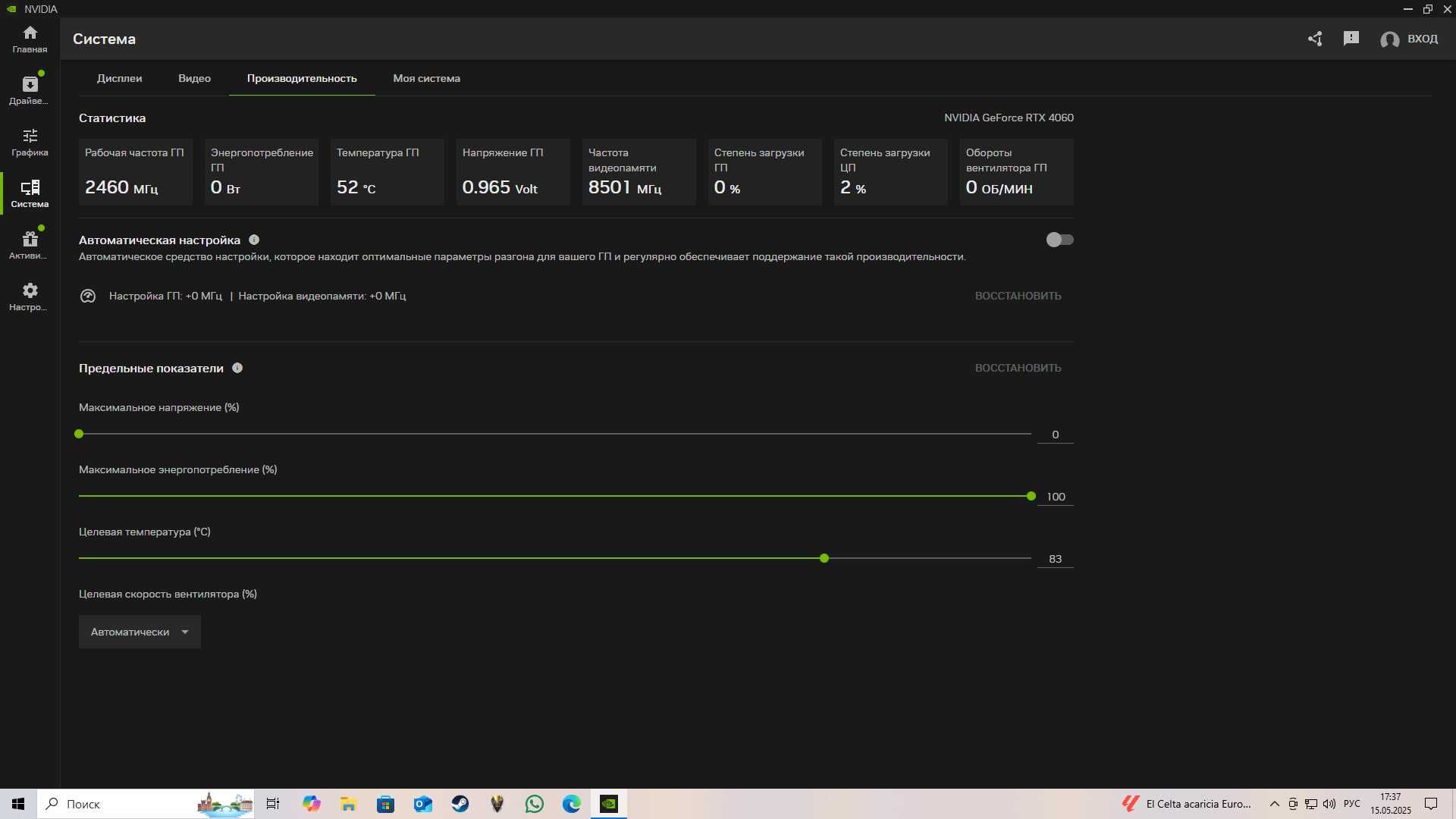Click the target temperature field showing 83

coord(1055,559)
